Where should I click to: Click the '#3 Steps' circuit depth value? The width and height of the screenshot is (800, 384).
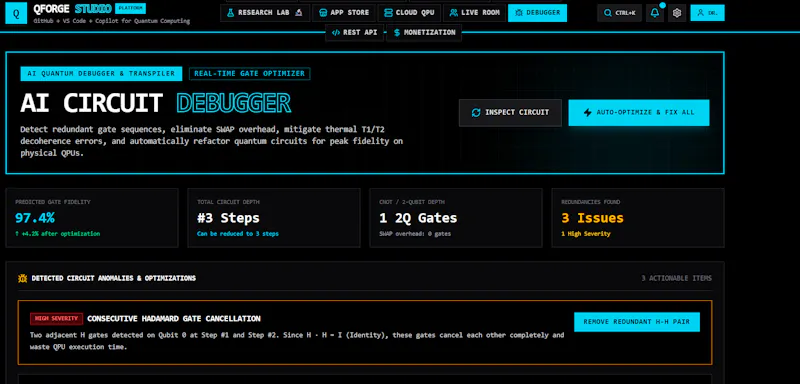click(x=229, y=218)
